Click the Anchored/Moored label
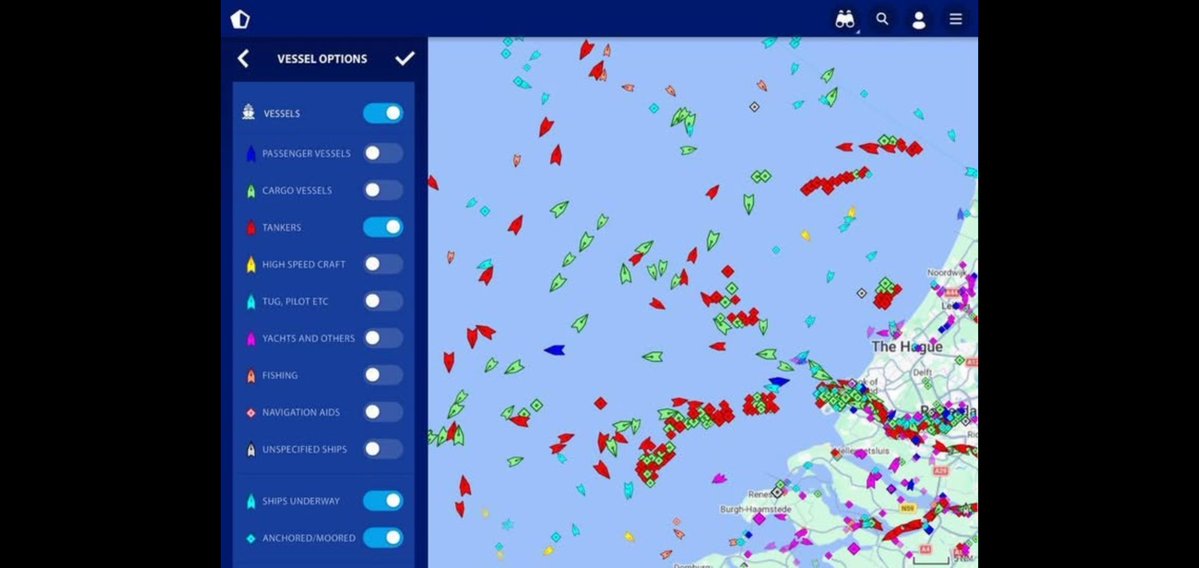This screenshot has width=1199, height=568. [309, 538]
